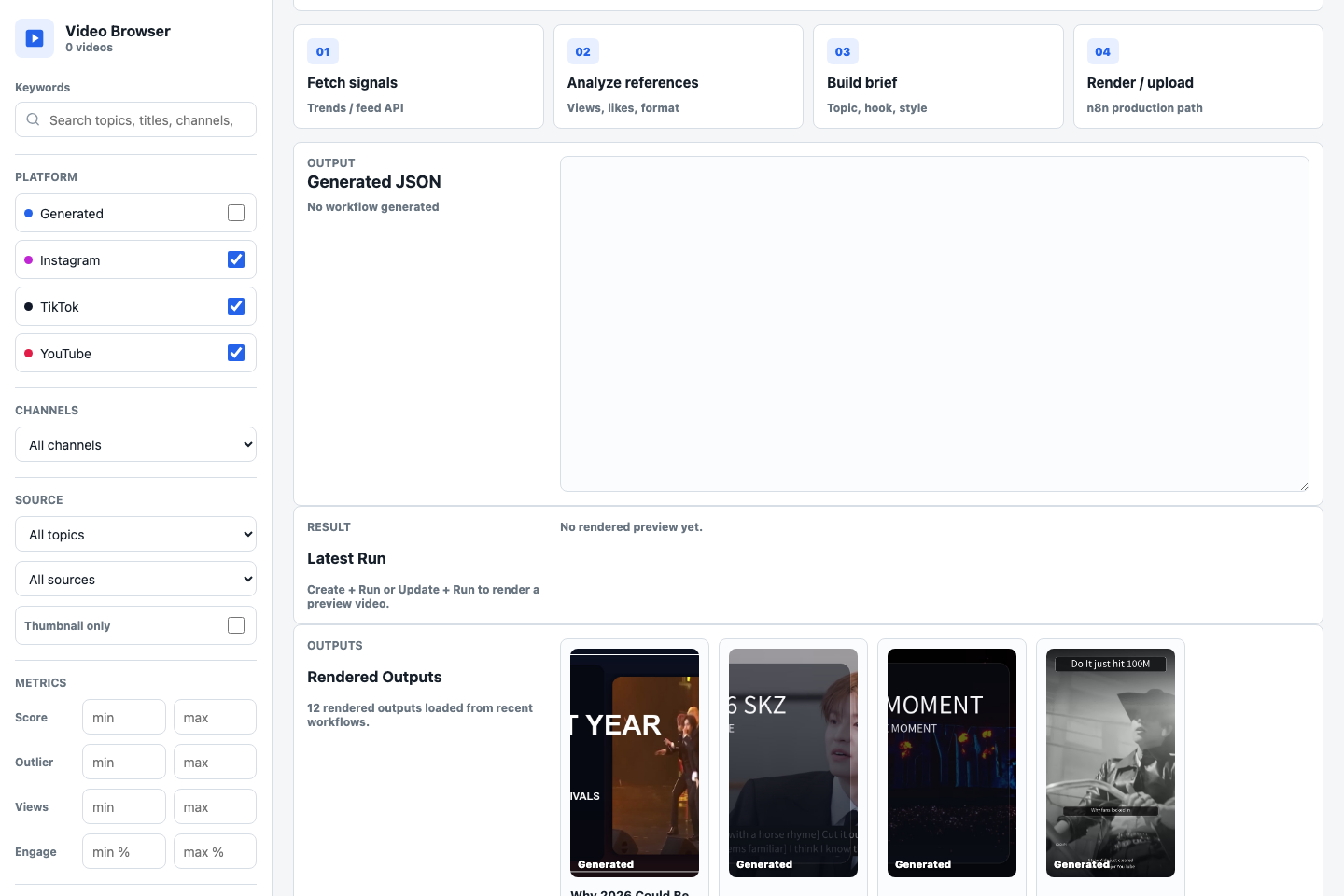This screenshot has height=896, width=1344.
Task: Click the JSON text area resize handle
Action: coord(1304,486)
